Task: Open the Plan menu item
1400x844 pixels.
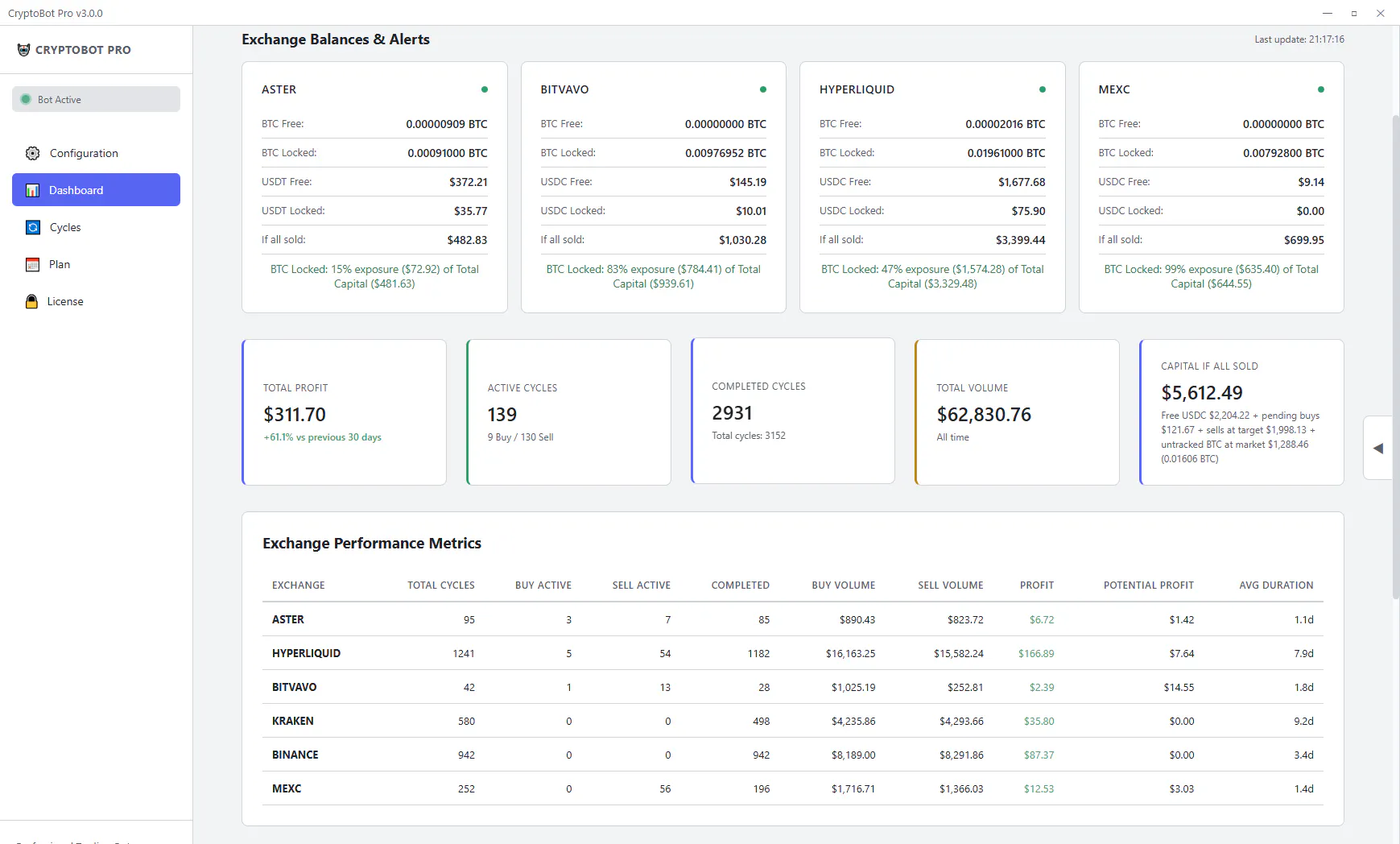Action: (96, 264)
